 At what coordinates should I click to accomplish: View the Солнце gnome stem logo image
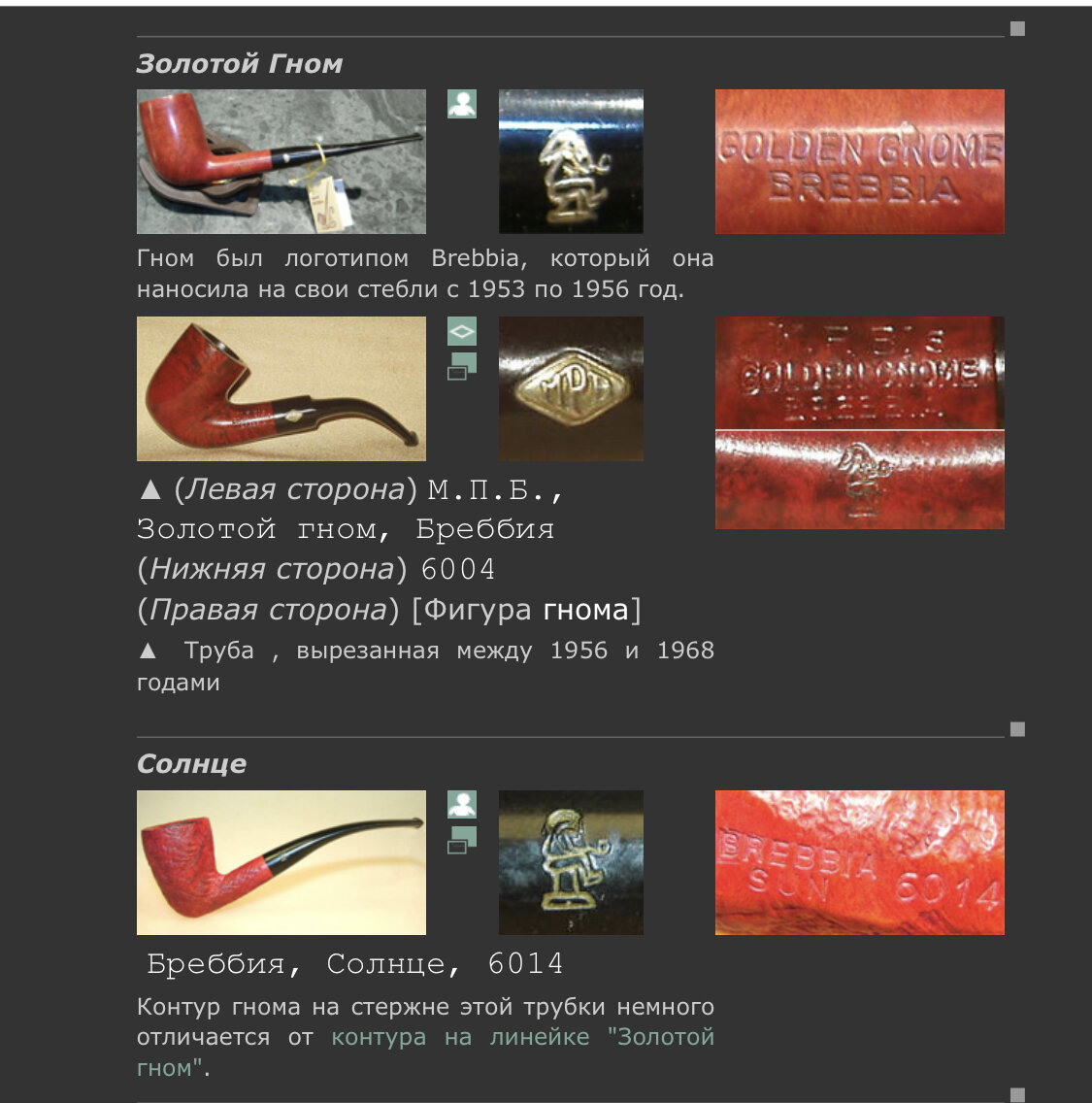[571, 862]
